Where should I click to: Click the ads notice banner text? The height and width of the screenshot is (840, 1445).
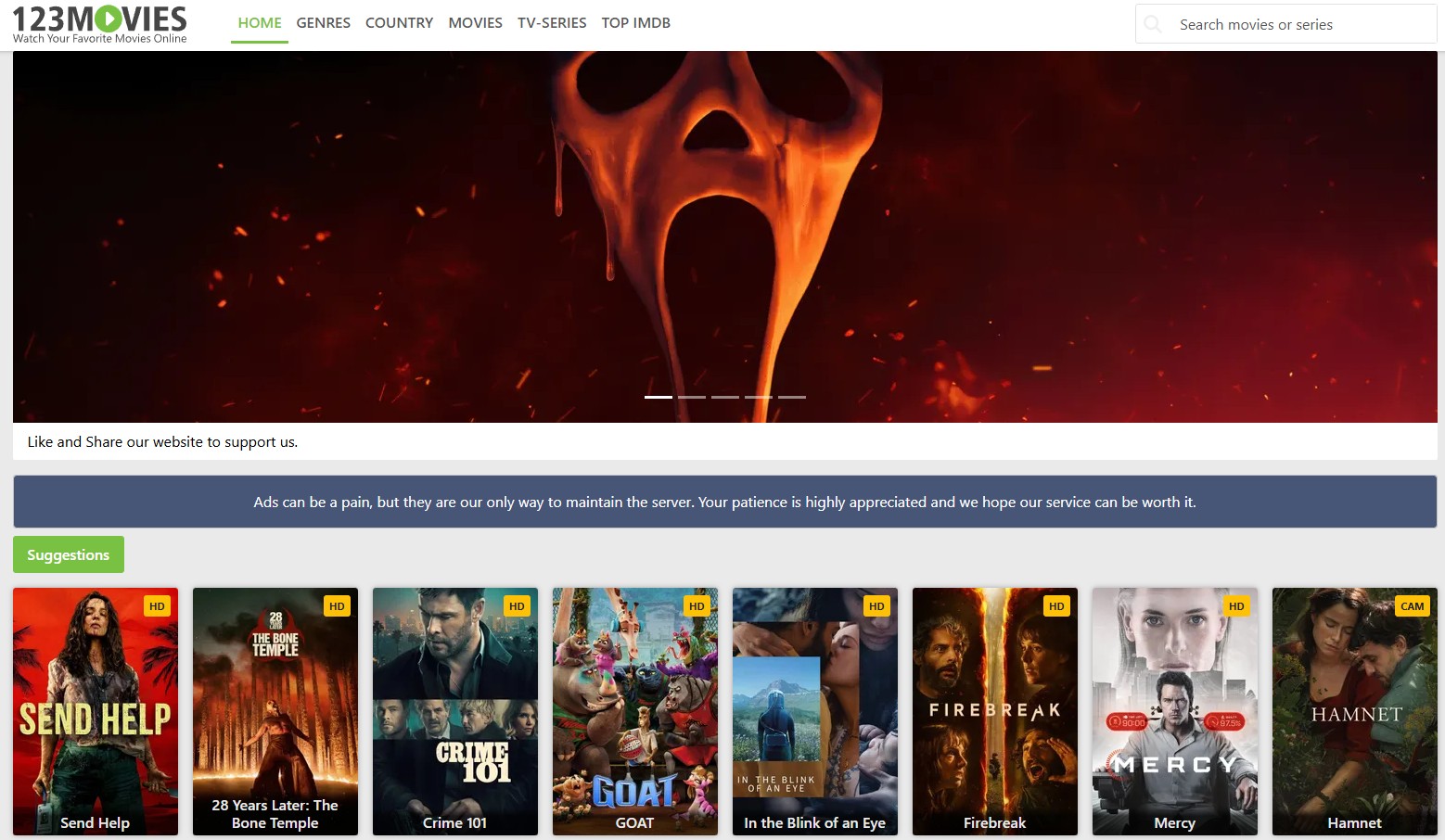tap(725, 502)
